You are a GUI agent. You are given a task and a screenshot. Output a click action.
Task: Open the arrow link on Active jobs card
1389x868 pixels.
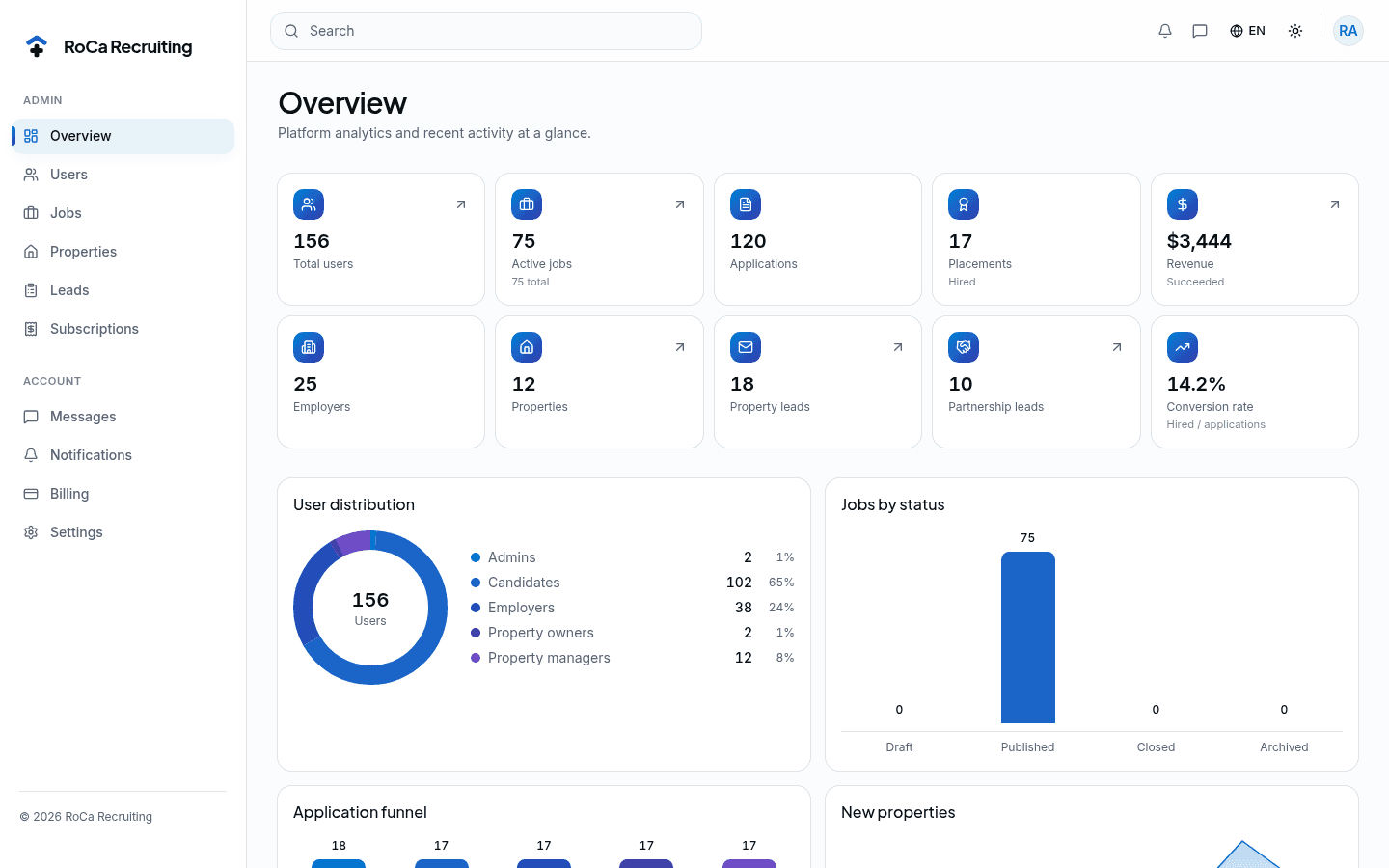[680, 204]
